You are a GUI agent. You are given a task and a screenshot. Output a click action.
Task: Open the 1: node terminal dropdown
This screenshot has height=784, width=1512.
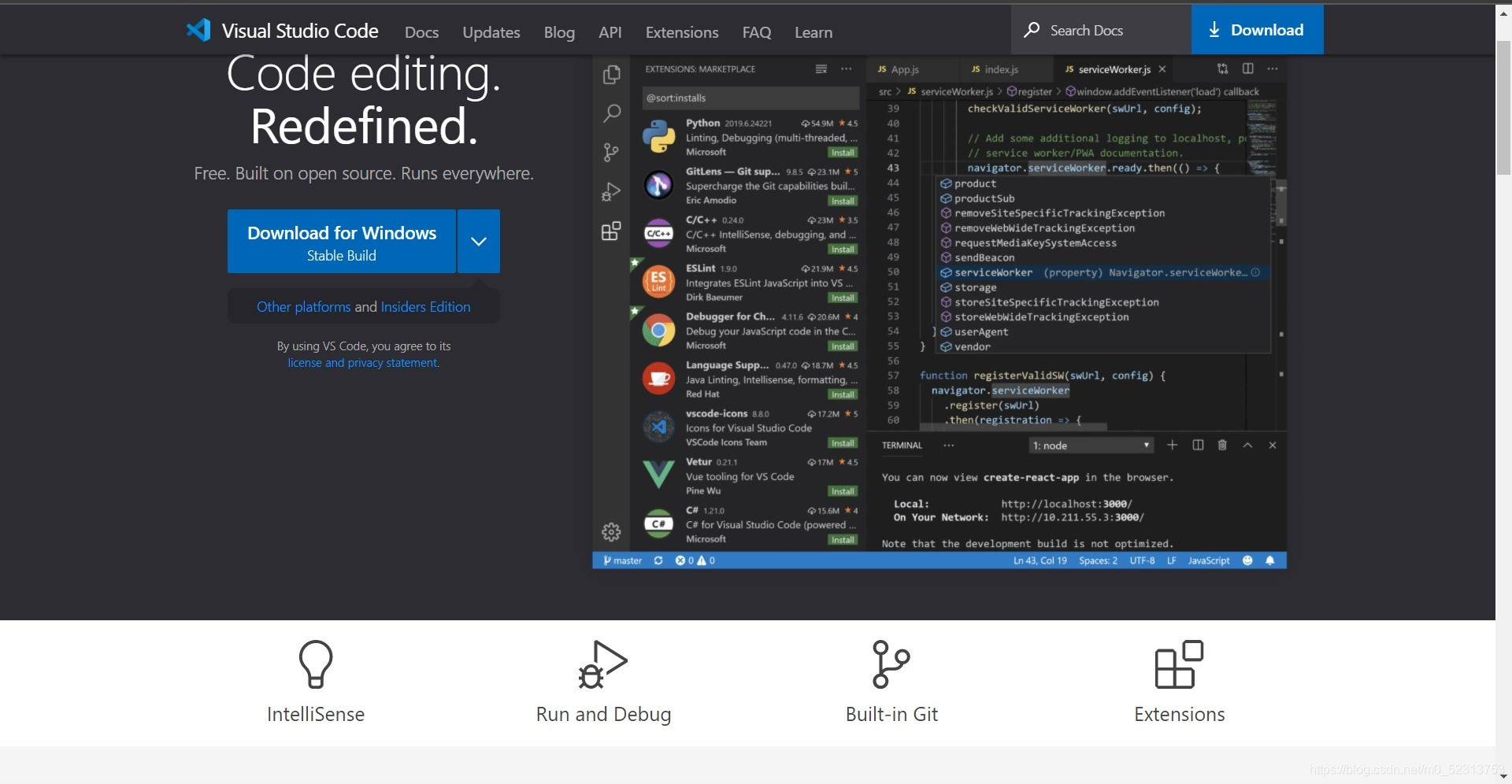1091,446
